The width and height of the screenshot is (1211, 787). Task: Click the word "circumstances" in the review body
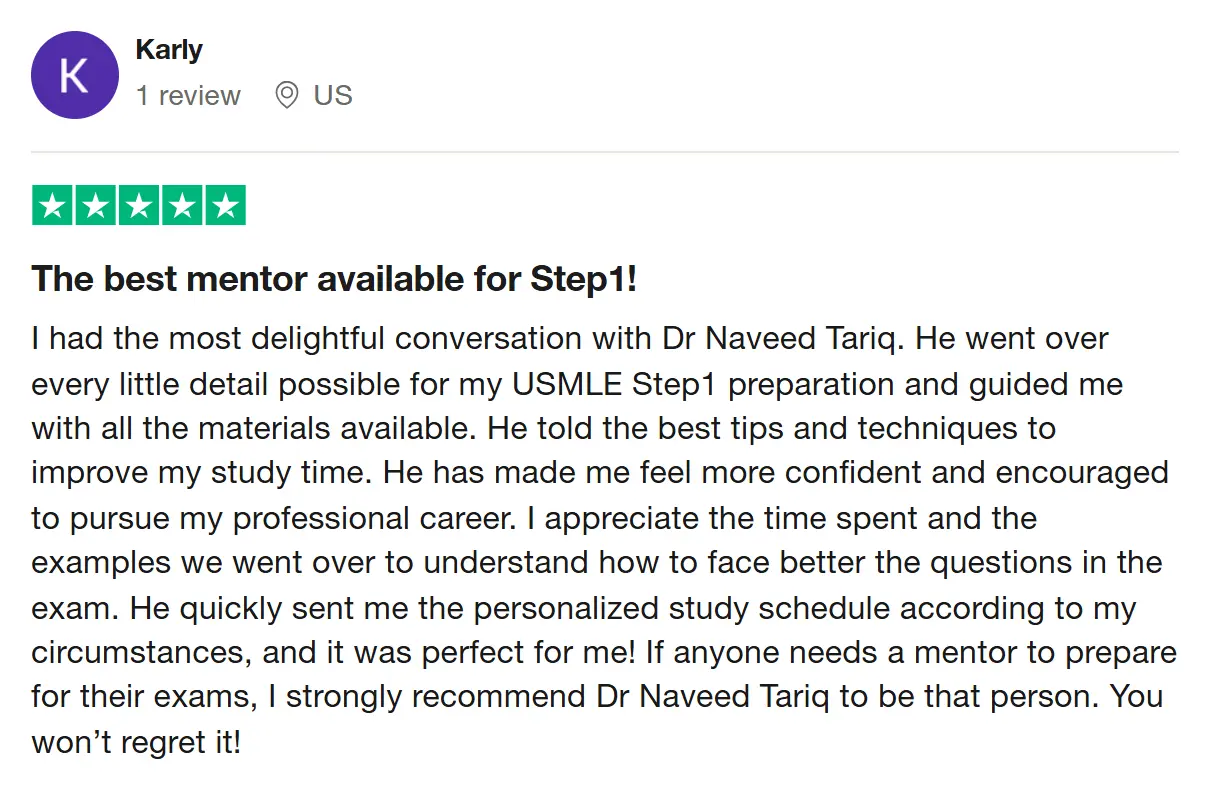click(137, 655)
